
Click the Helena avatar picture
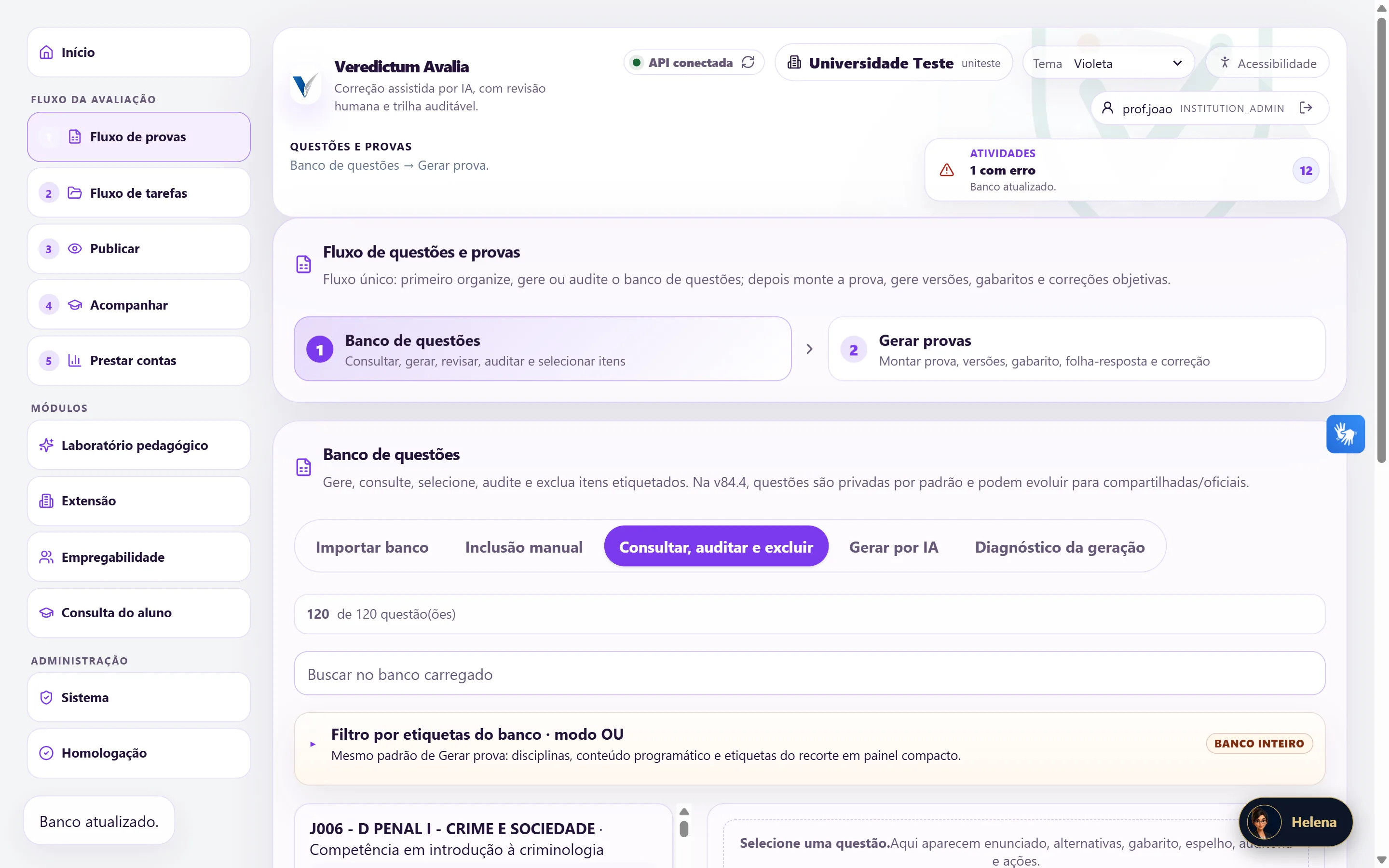coord(1264,822)
